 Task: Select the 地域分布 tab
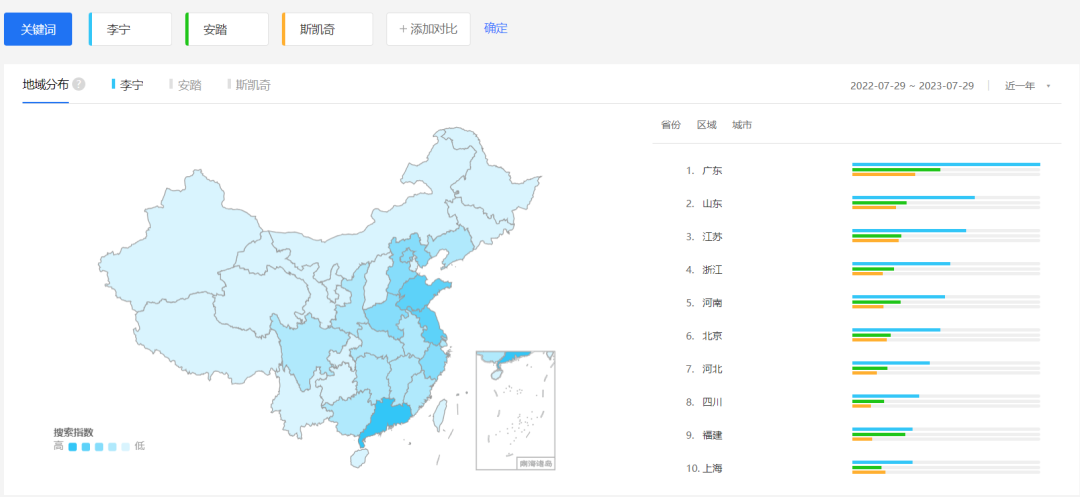pos(46,85)
